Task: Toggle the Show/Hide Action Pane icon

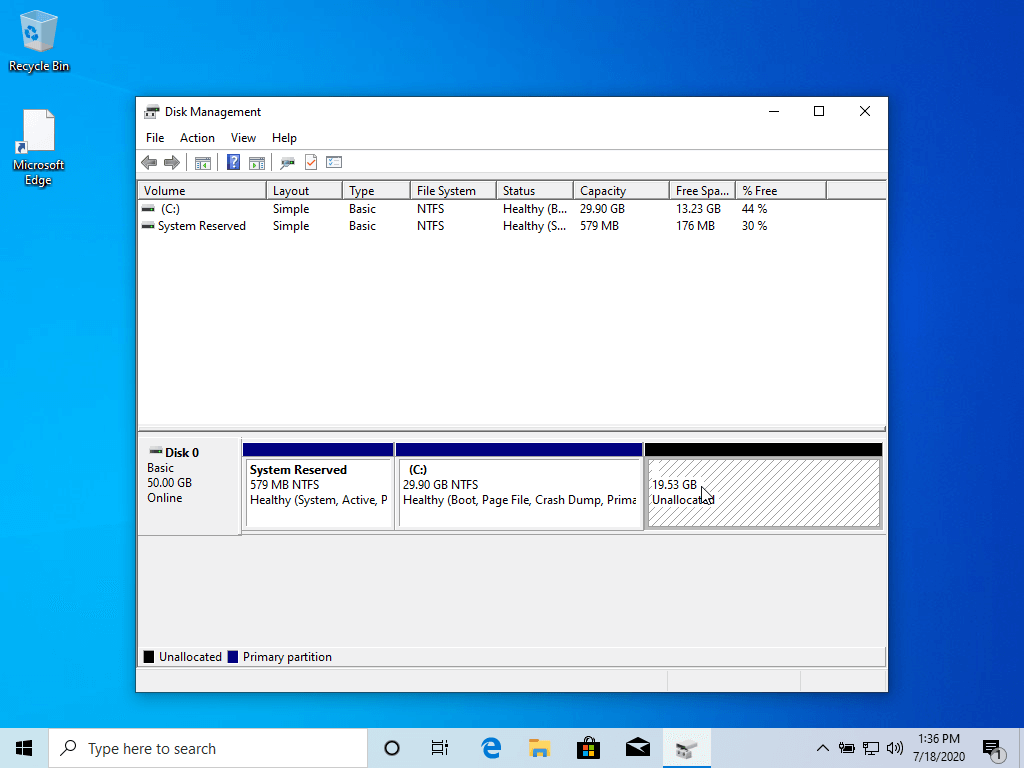Action: [256, 162]
